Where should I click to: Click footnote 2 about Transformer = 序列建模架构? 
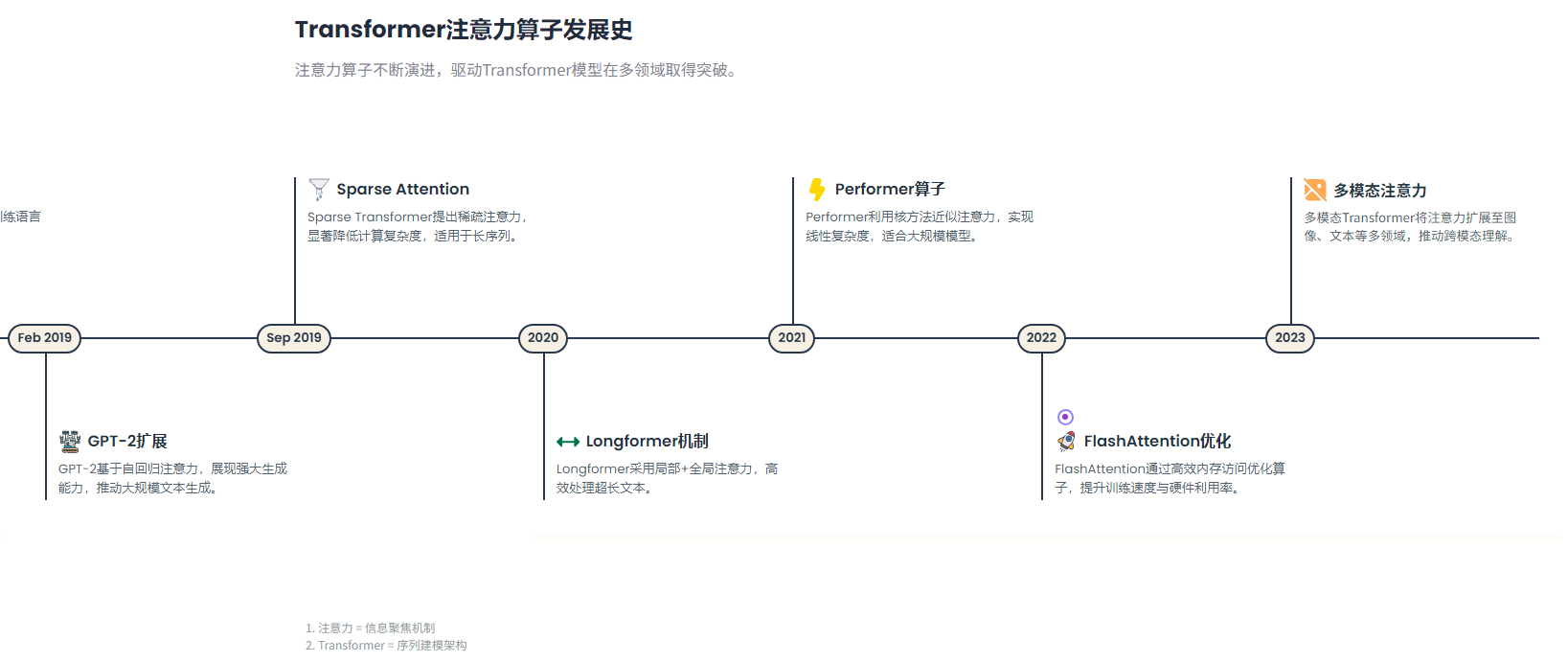click(386, 646)
